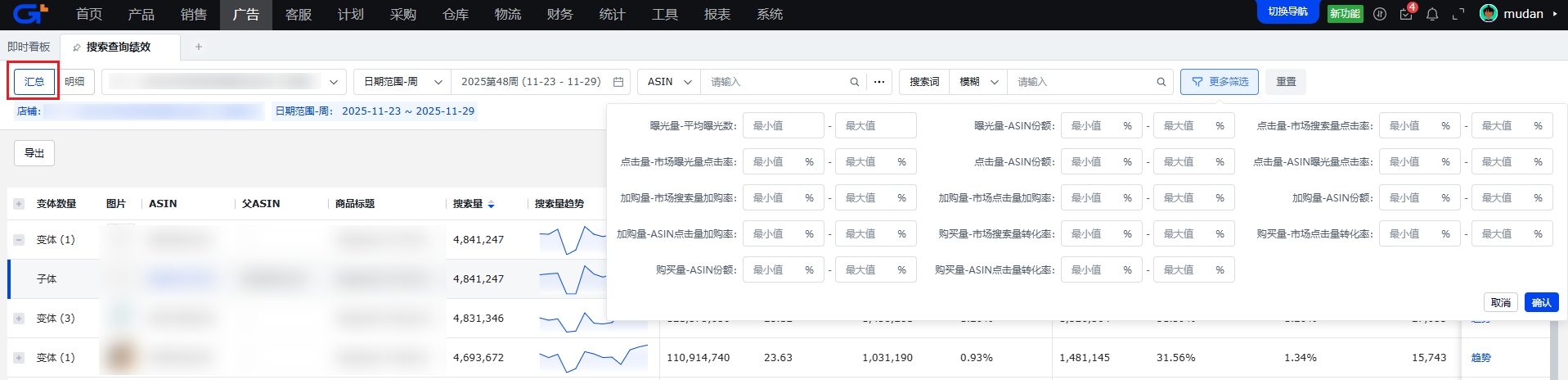Switch view to 汇总 summary mode

pyautogui.click(x=34, y=82)
